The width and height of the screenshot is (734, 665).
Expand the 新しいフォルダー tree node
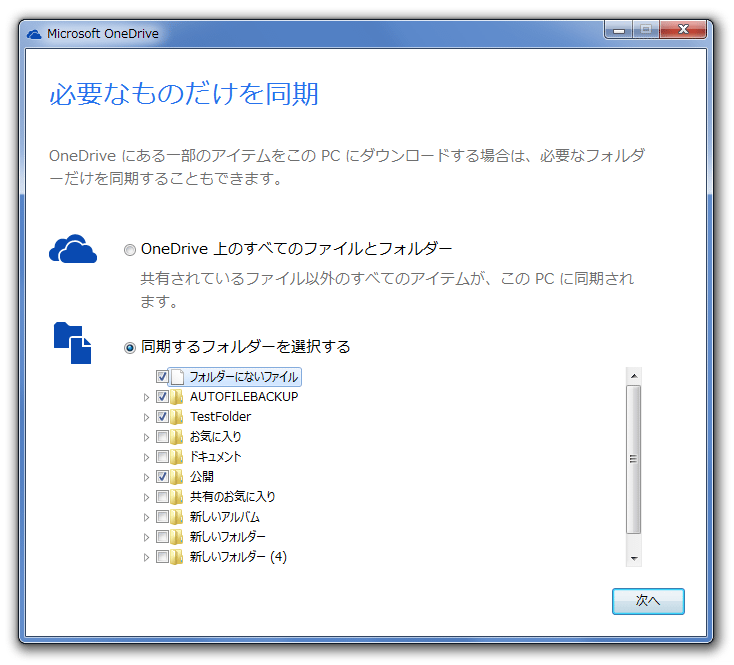click(146, 537)
